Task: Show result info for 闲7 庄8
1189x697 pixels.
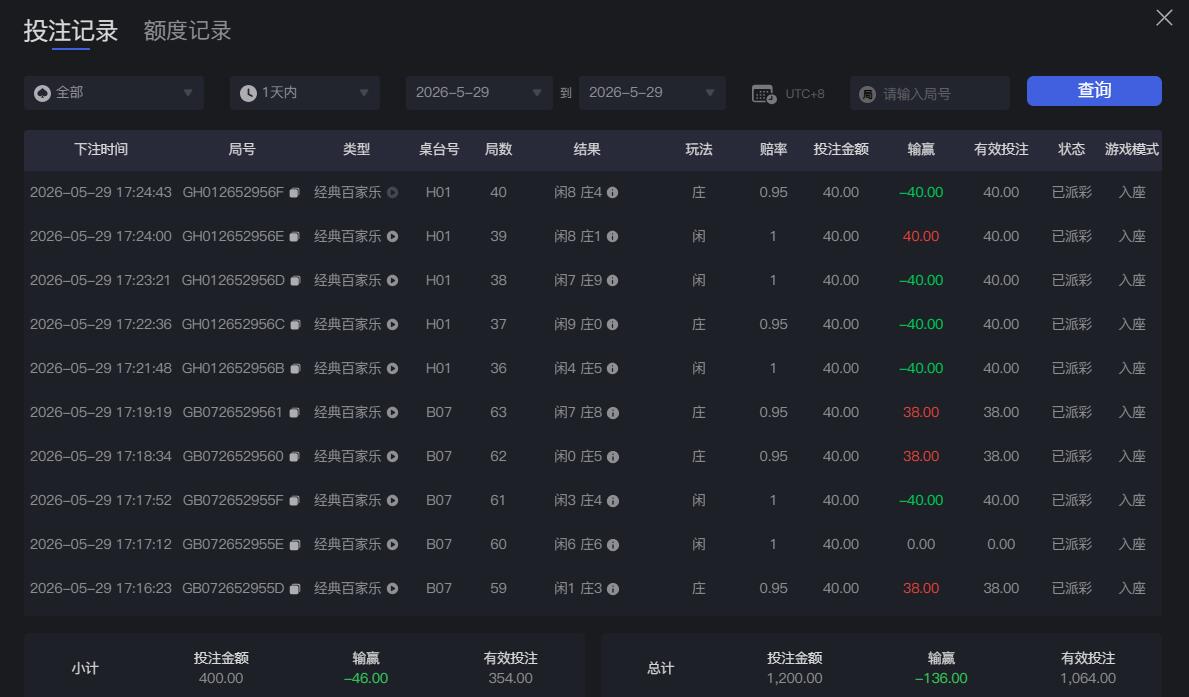Action: (x=613, y=413)
